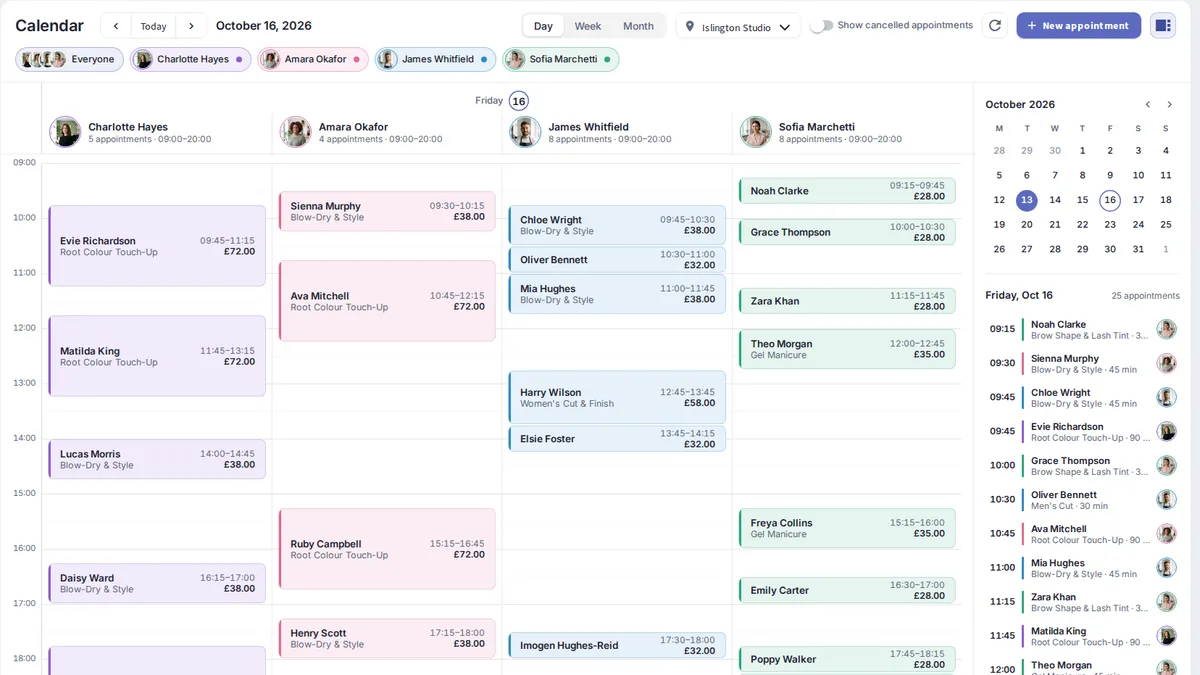Click the Today button
Image resolution: width=1200 pixels, height=675 pixels.
tap(153, 26)
